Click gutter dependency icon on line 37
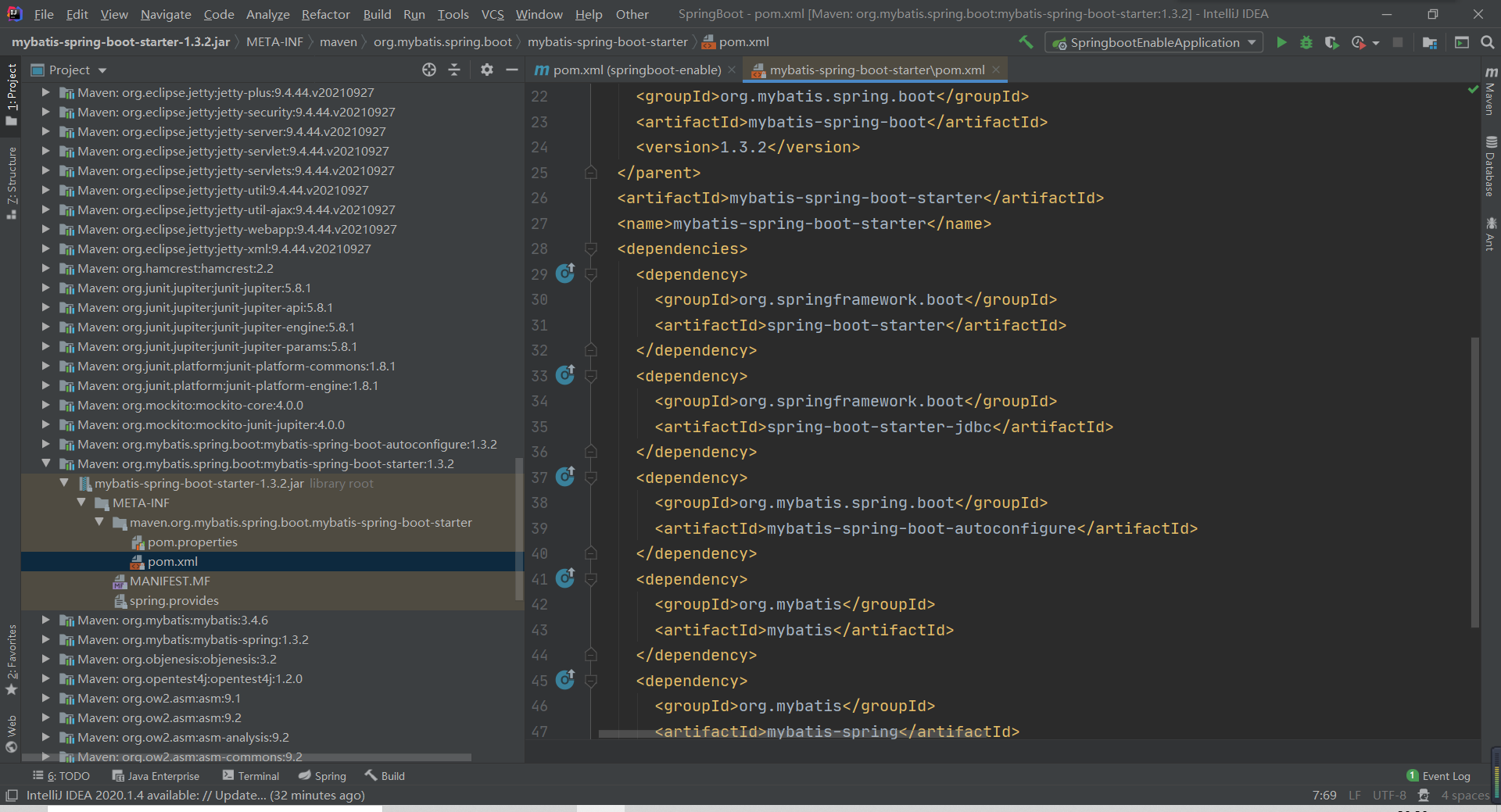Viewport: 1501px width, 812px height. click(x=565, y=476)
